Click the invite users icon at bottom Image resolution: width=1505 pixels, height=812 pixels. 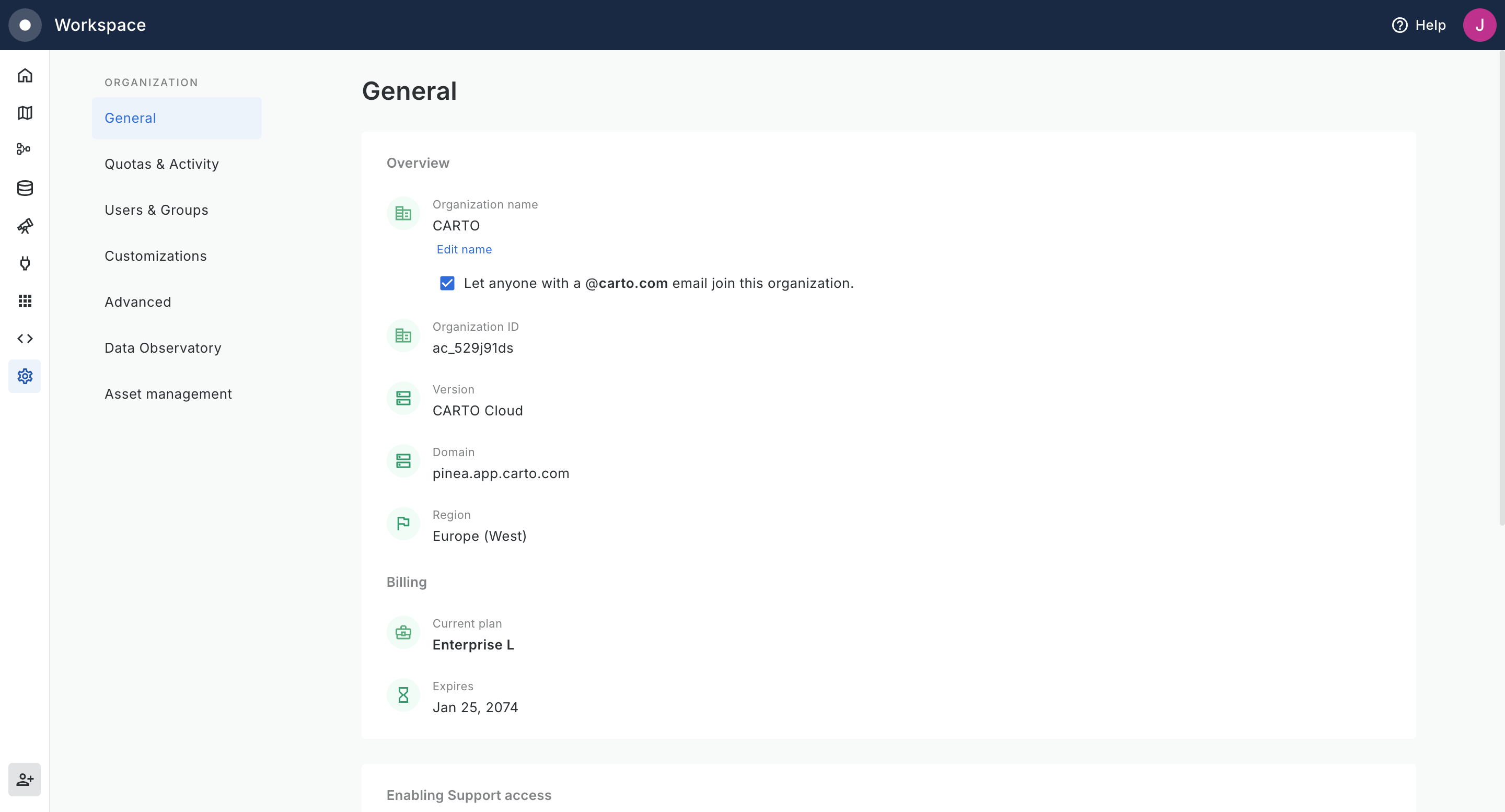[25, 779]
